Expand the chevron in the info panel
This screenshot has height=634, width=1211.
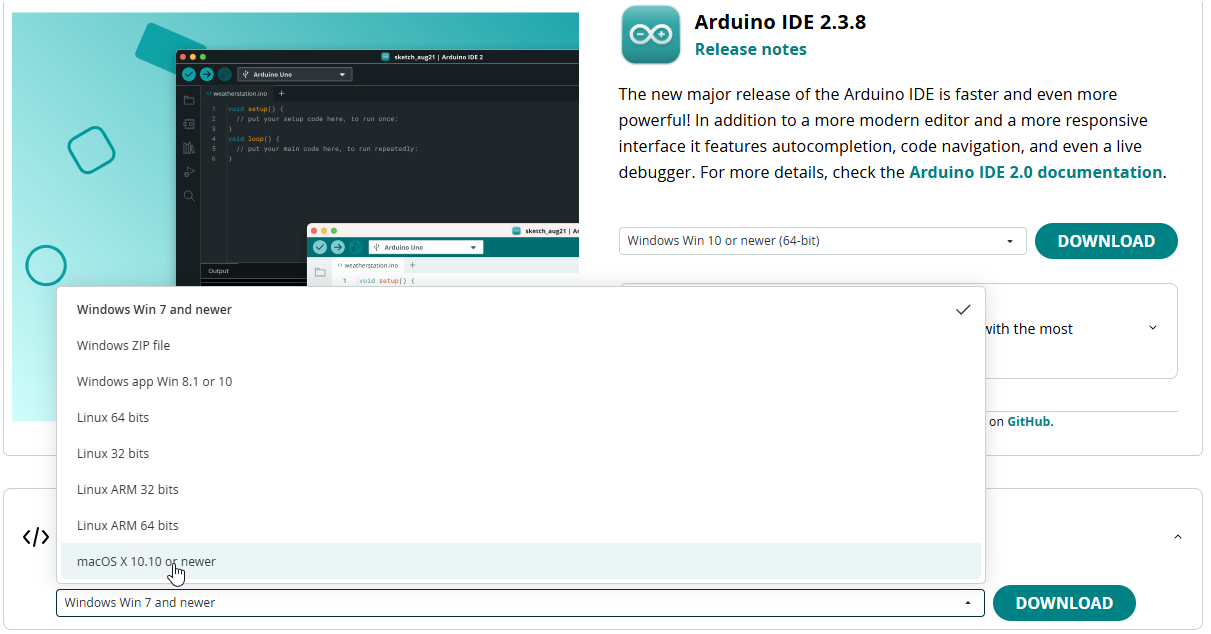[x=1153, y=328]
